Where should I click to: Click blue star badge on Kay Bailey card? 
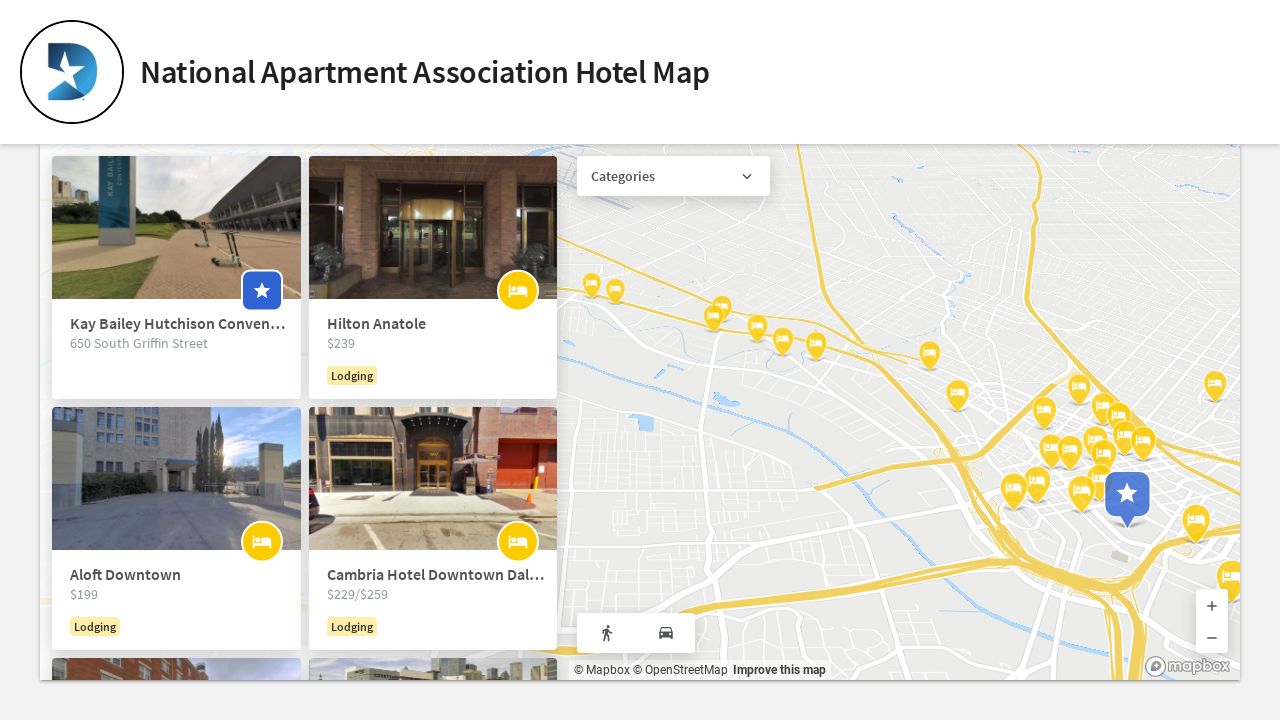(261, 291)
